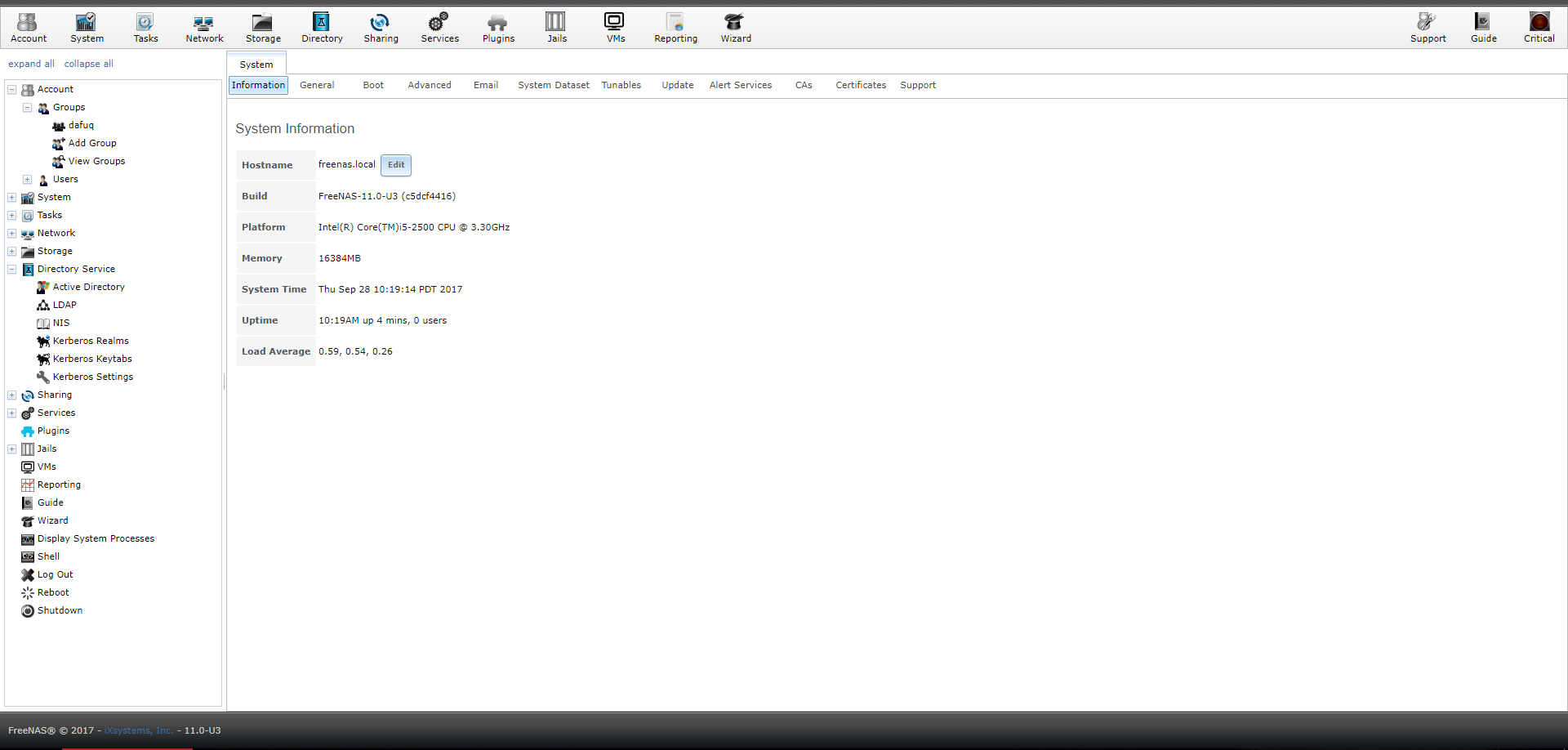
Task: Select Plugins in the sidebar tree
Action: pos(53,431)
